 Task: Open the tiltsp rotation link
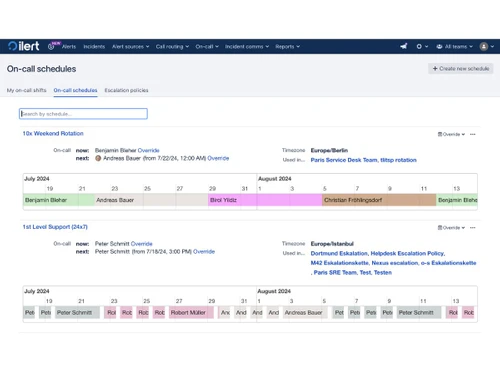(398, 160)
